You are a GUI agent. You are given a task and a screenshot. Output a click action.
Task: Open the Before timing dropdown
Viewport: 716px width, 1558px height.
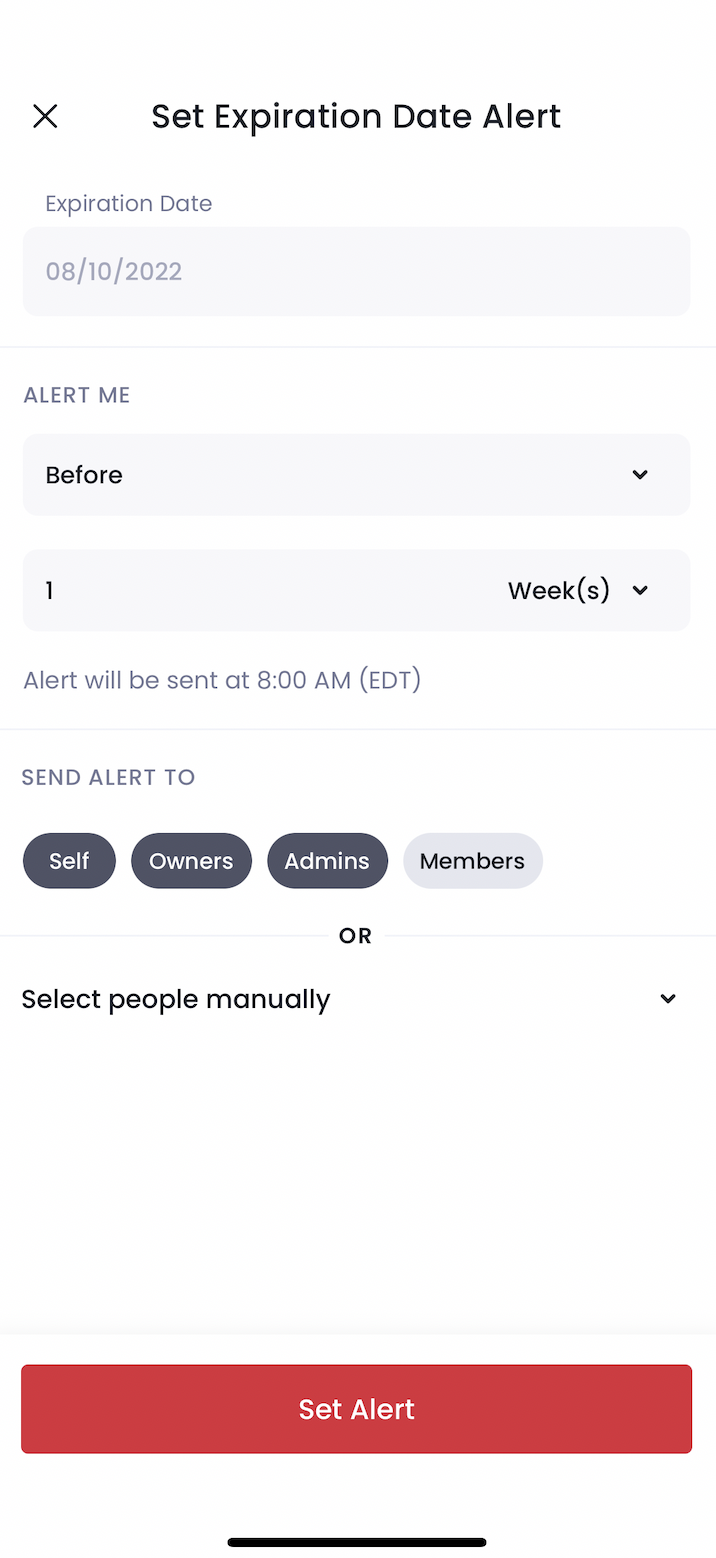pos(356,475)
